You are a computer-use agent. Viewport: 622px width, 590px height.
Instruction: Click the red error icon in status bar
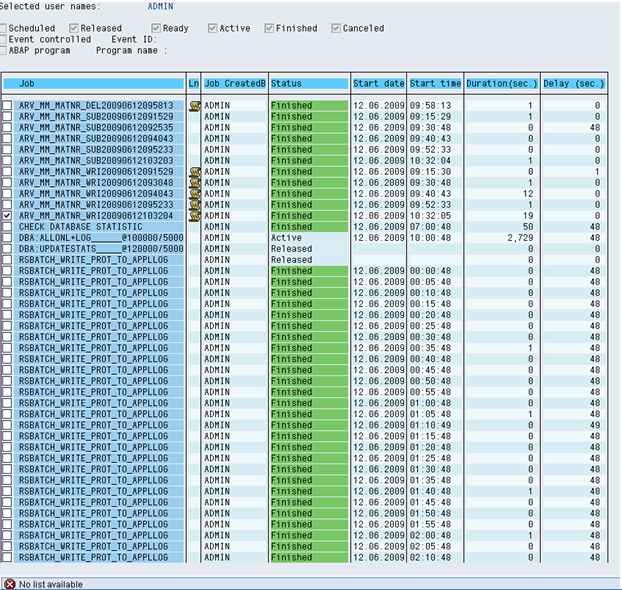pos(10,584)
